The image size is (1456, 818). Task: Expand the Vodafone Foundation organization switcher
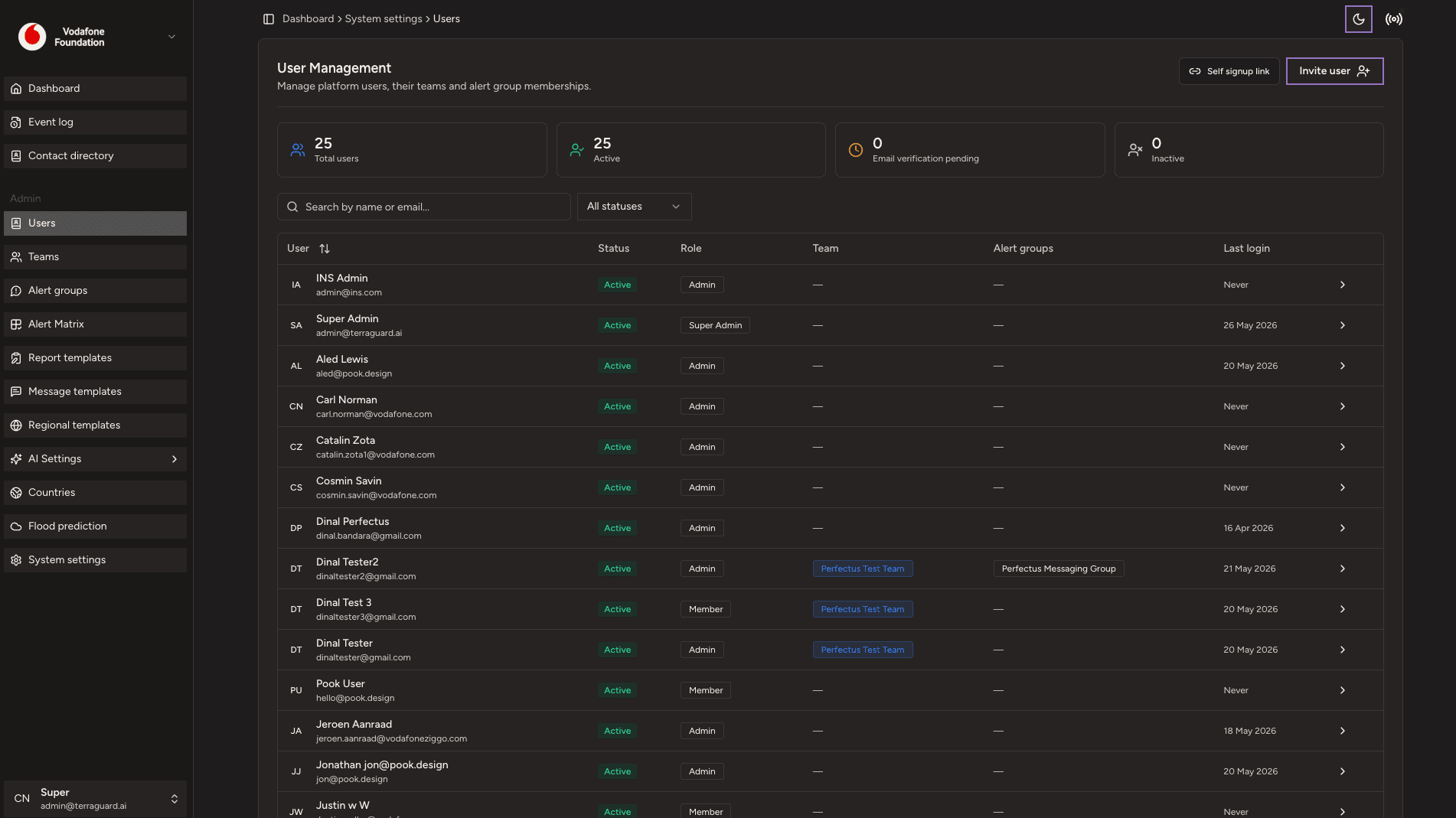tap(172, 37)
